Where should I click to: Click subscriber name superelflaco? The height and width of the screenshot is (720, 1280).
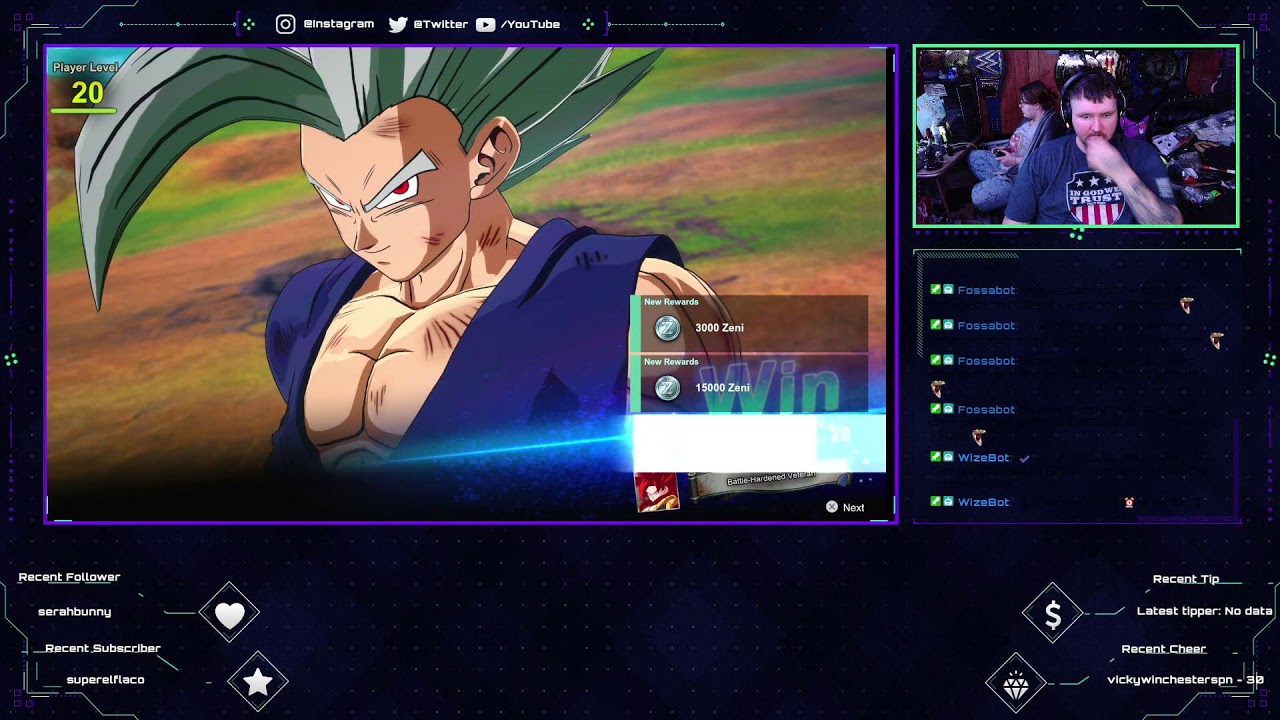105,680
